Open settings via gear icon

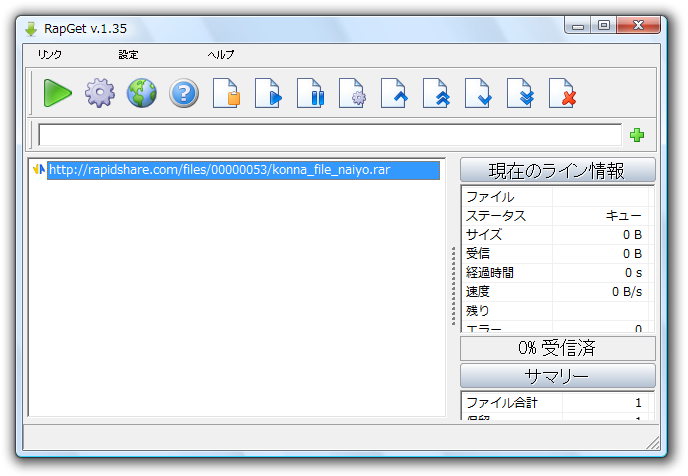[x=100, y=93]
